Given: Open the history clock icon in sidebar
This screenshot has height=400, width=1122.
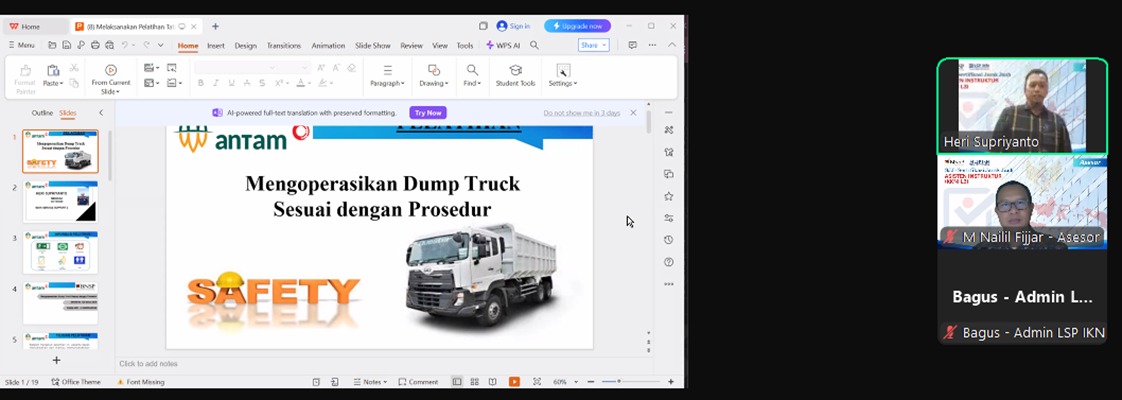Looking at the screenshot, I should [668, 240].
